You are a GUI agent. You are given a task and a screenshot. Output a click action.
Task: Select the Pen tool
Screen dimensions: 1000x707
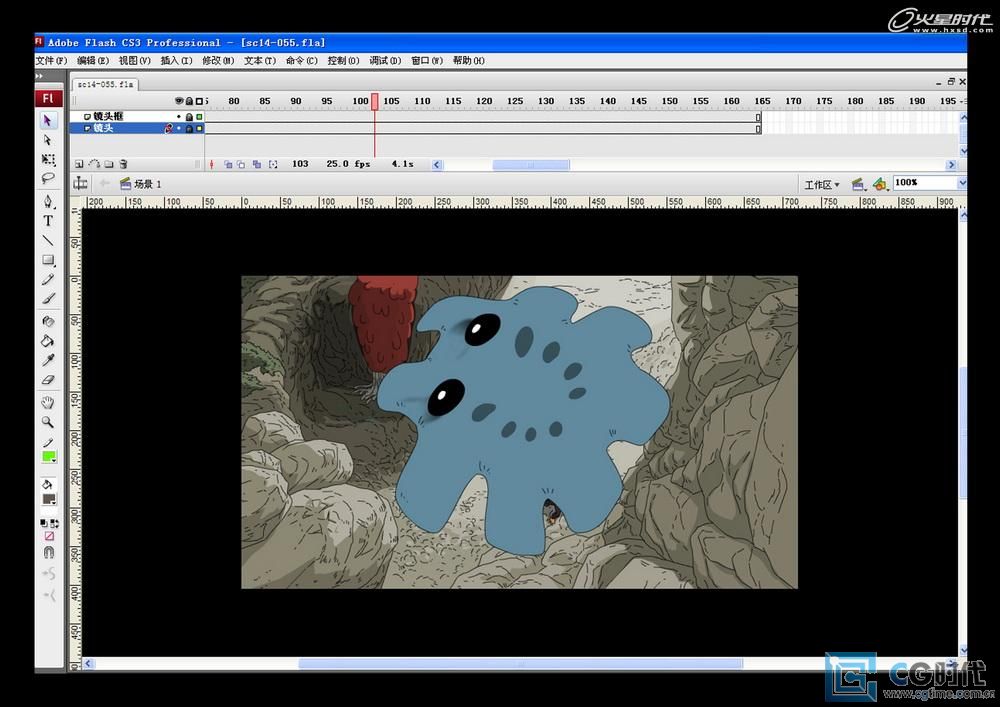coord(48,201)
